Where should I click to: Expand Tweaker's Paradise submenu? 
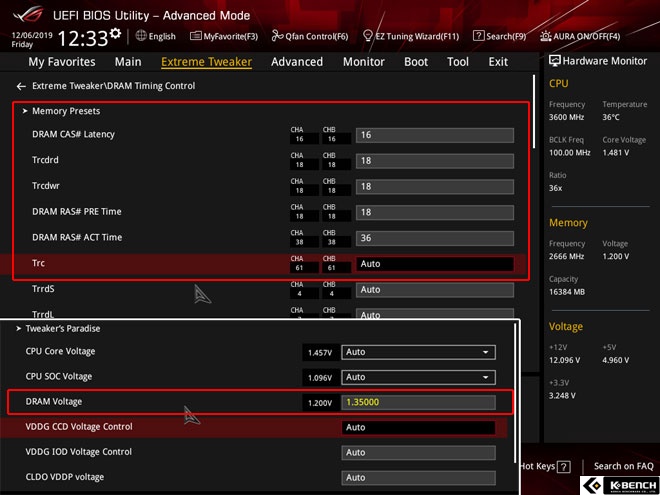(x=62, y=328)
